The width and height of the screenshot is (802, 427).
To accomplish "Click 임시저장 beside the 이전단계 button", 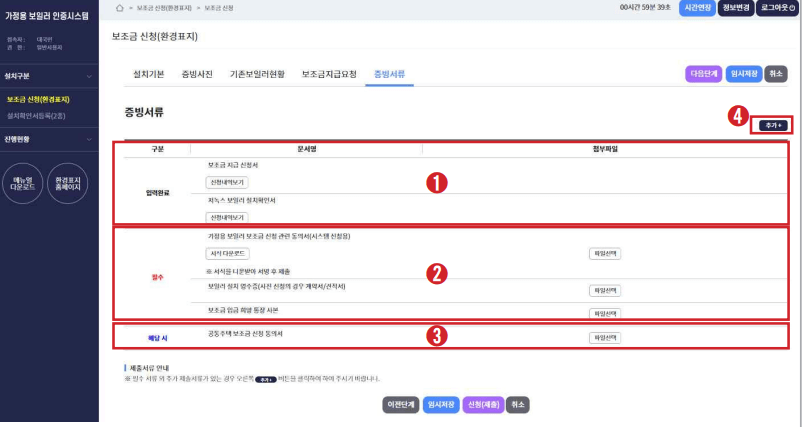I will (x=441, y=404).
